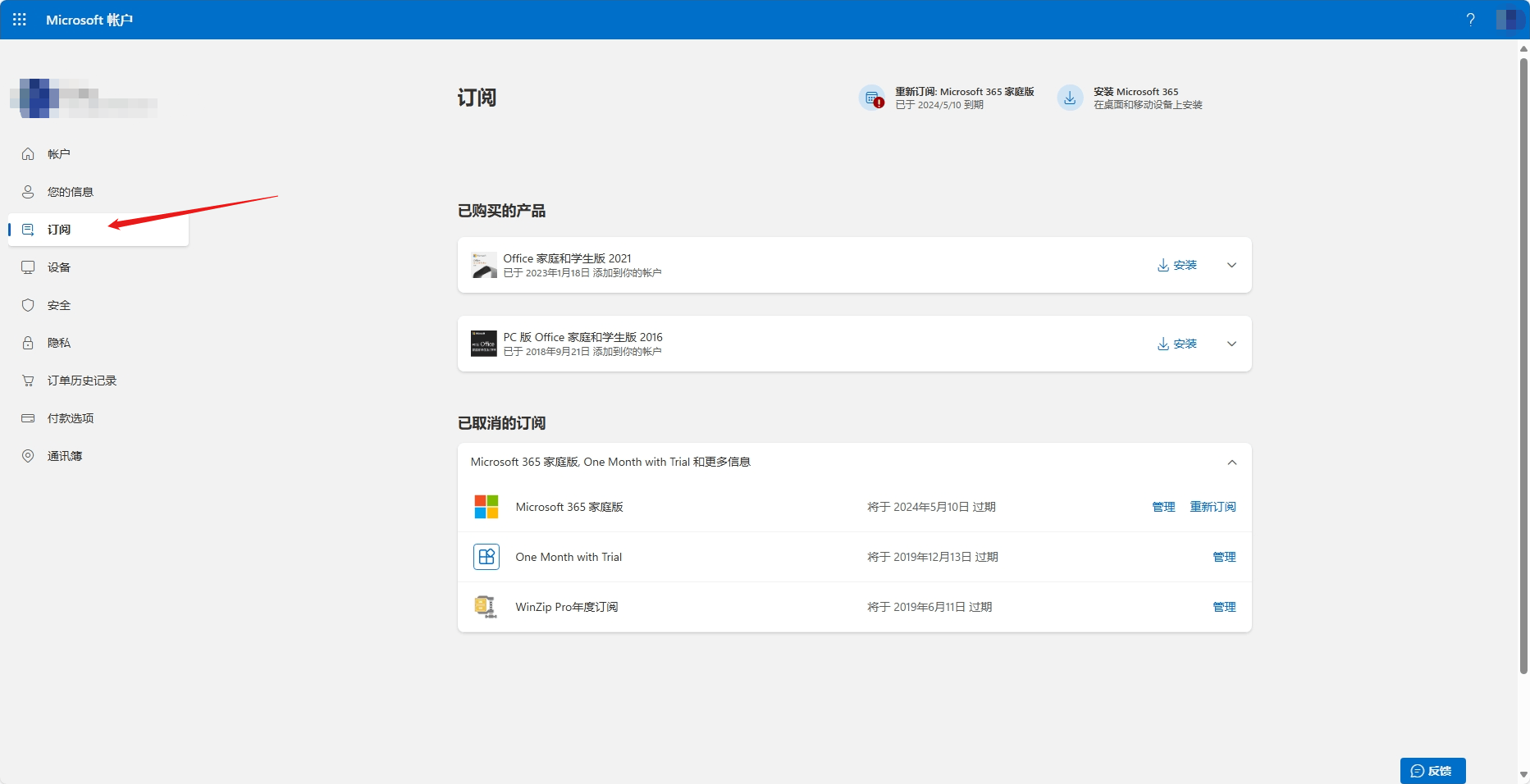
Task: Click the card icon beside 付款选项
Action: point(28,418)
